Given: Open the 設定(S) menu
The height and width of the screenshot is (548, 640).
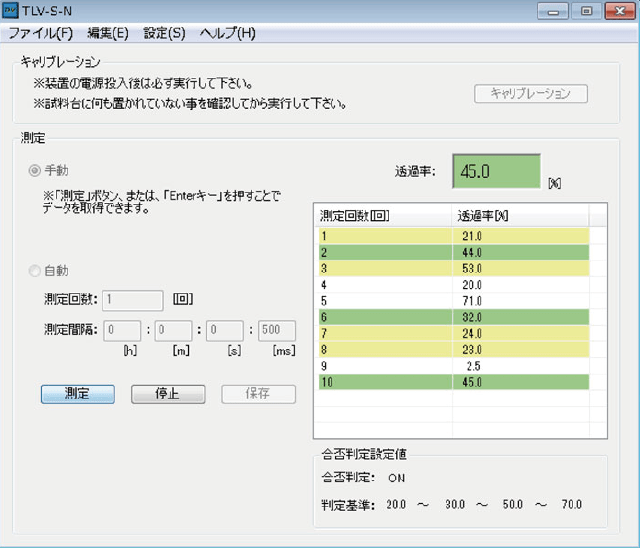Looking at the screenshot, I should (164, 33).
